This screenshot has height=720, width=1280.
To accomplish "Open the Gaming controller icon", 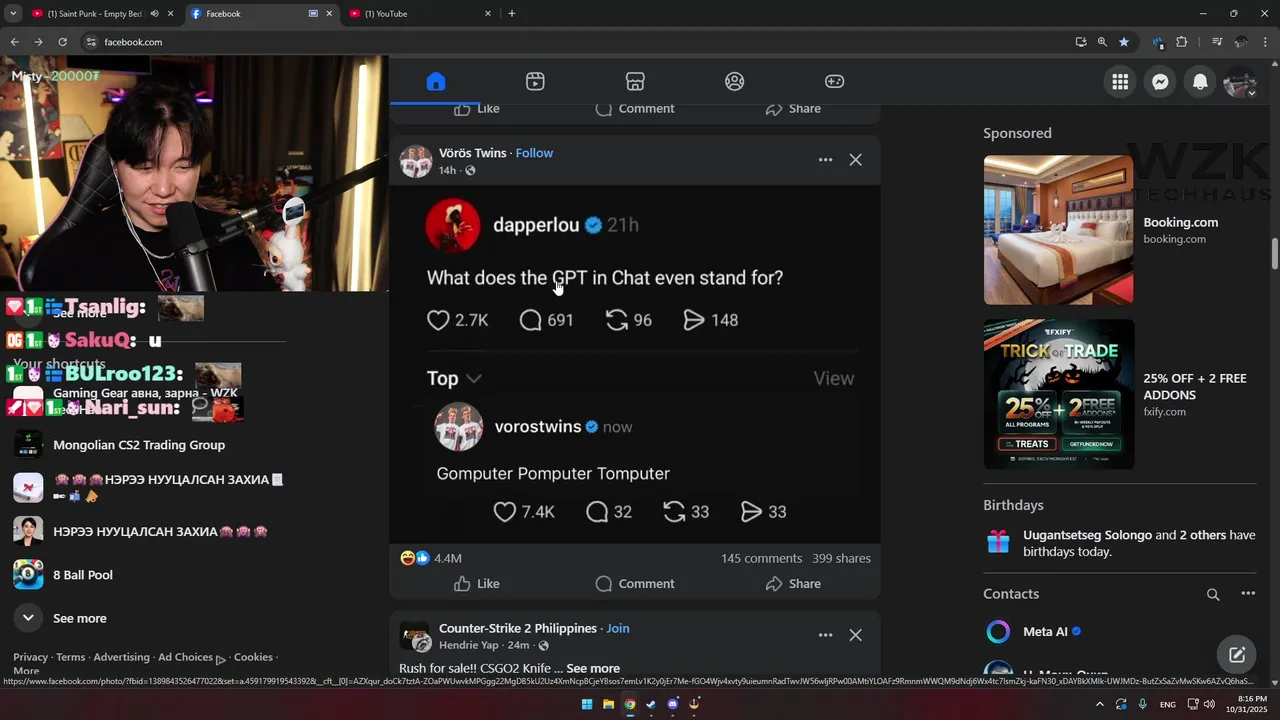I will (834, 82).
